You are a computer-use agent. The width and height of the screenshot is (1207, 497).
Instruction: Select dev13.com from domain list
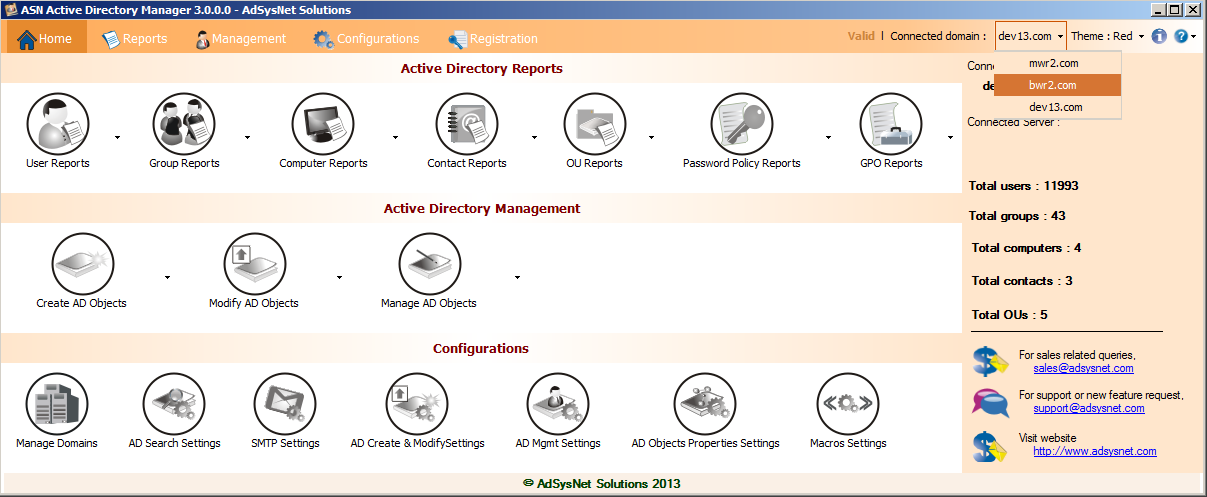point(1058,107)
